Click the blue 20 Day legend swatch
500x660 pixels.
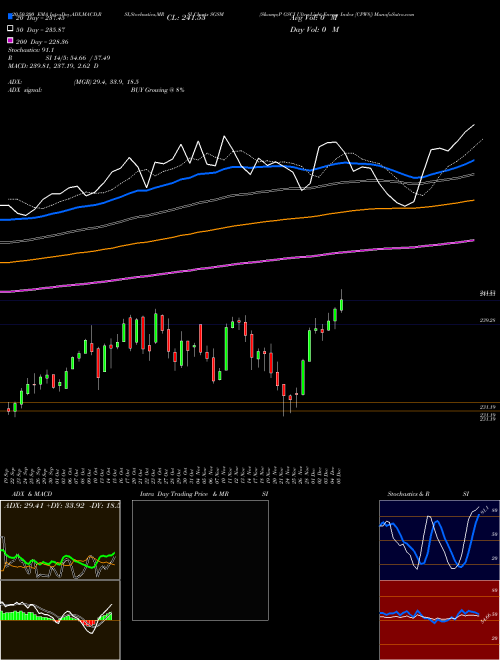[x=10, y=17]
